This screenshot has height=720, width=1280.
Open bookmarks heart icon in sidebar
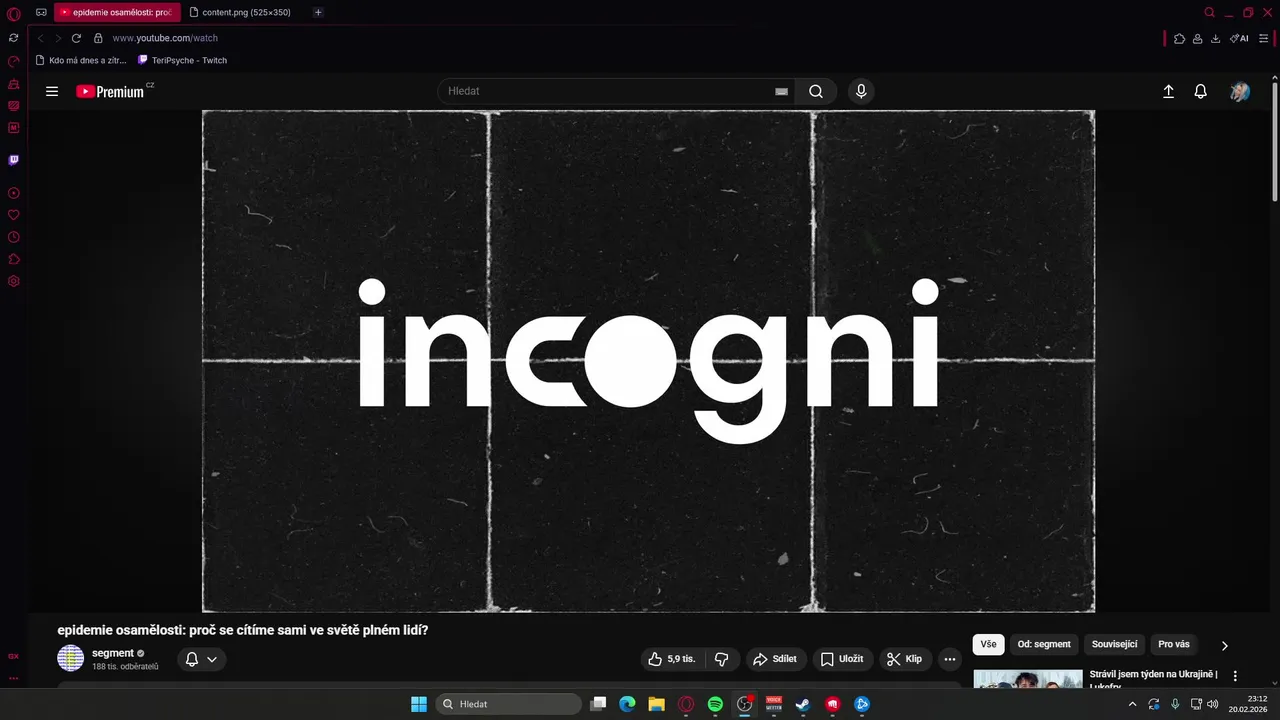click(13, 215)
